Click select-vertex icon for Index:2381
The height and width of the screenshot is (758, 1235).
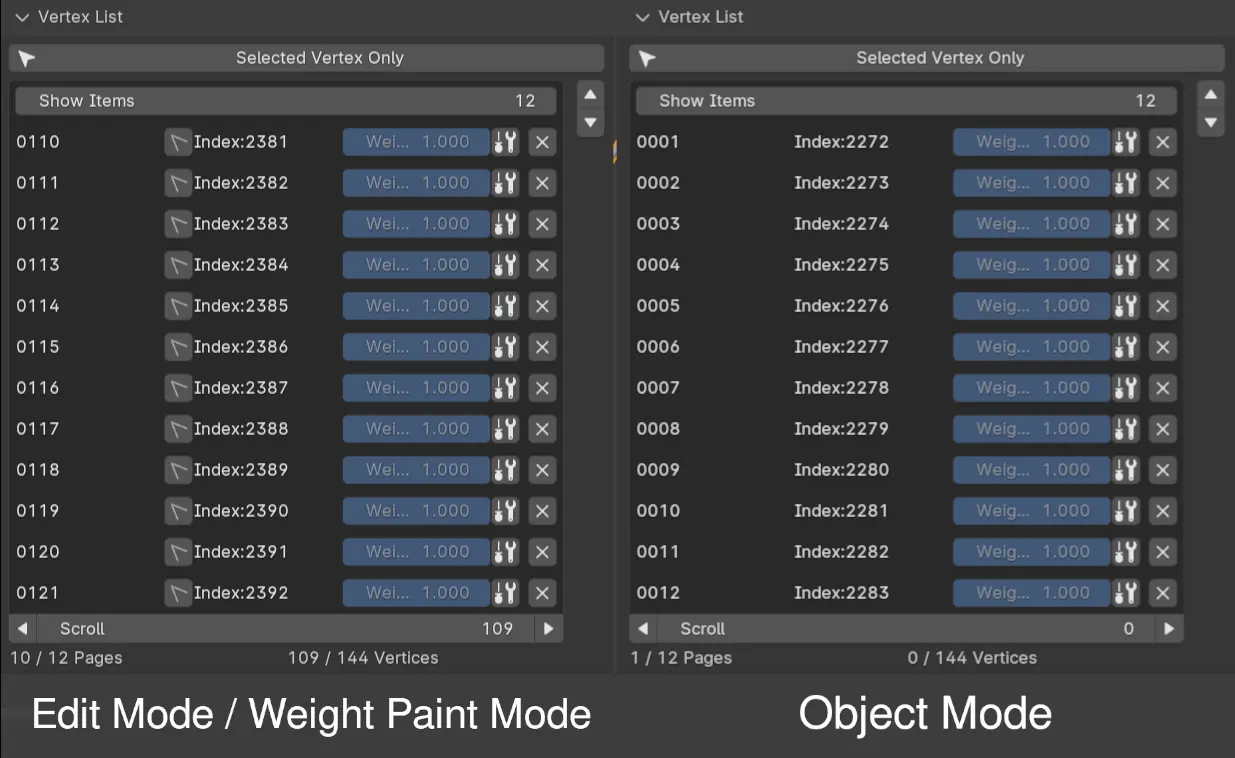[x=177, y=142]
